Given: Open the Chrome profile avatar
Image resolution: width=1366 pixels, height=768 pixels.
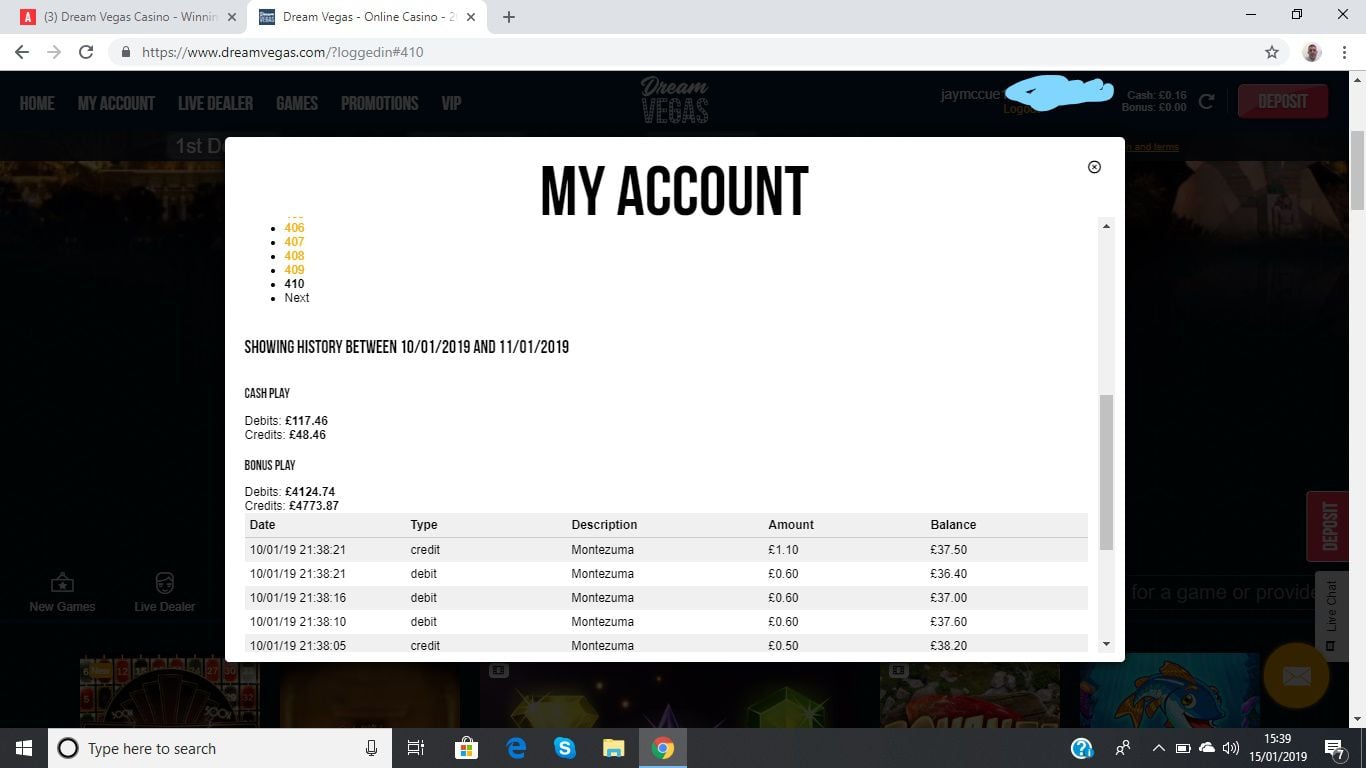Looking at the screenshot, I should [x=1313, y=52].
